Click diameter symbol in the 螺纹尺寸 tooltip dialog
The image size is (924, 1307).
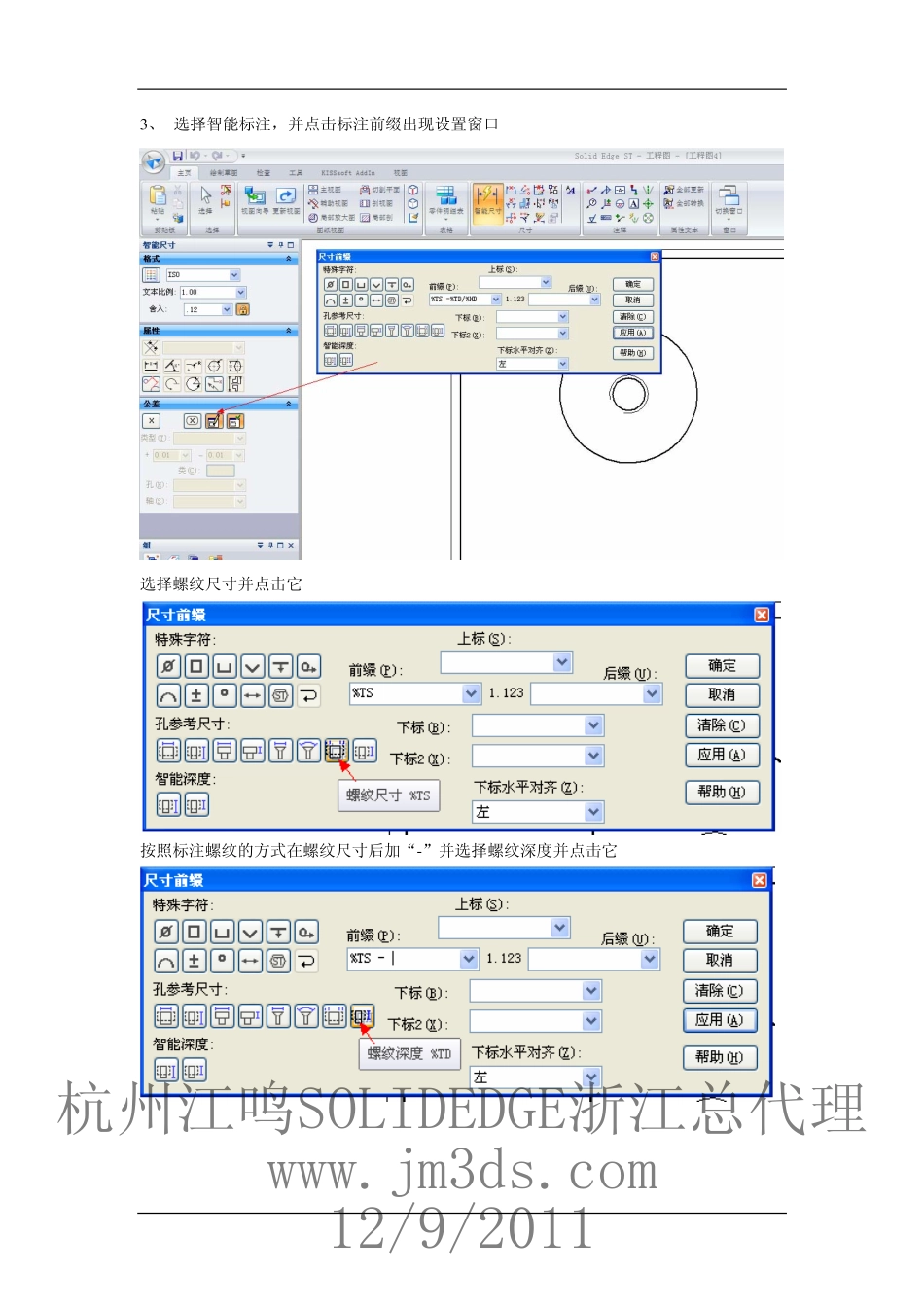[167, 666]
